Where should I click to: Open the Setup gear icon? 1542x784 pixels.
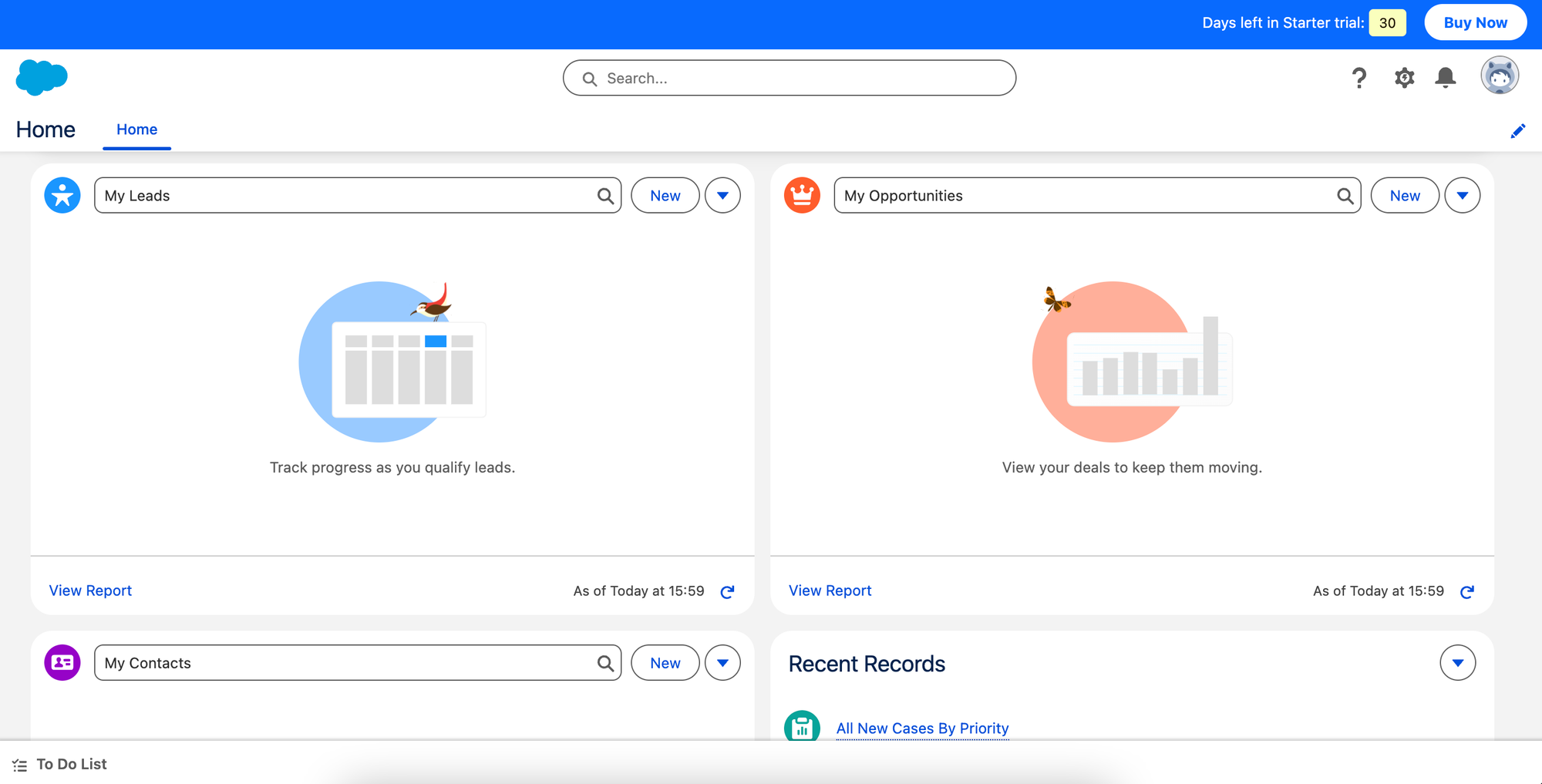click(1403, 78)
